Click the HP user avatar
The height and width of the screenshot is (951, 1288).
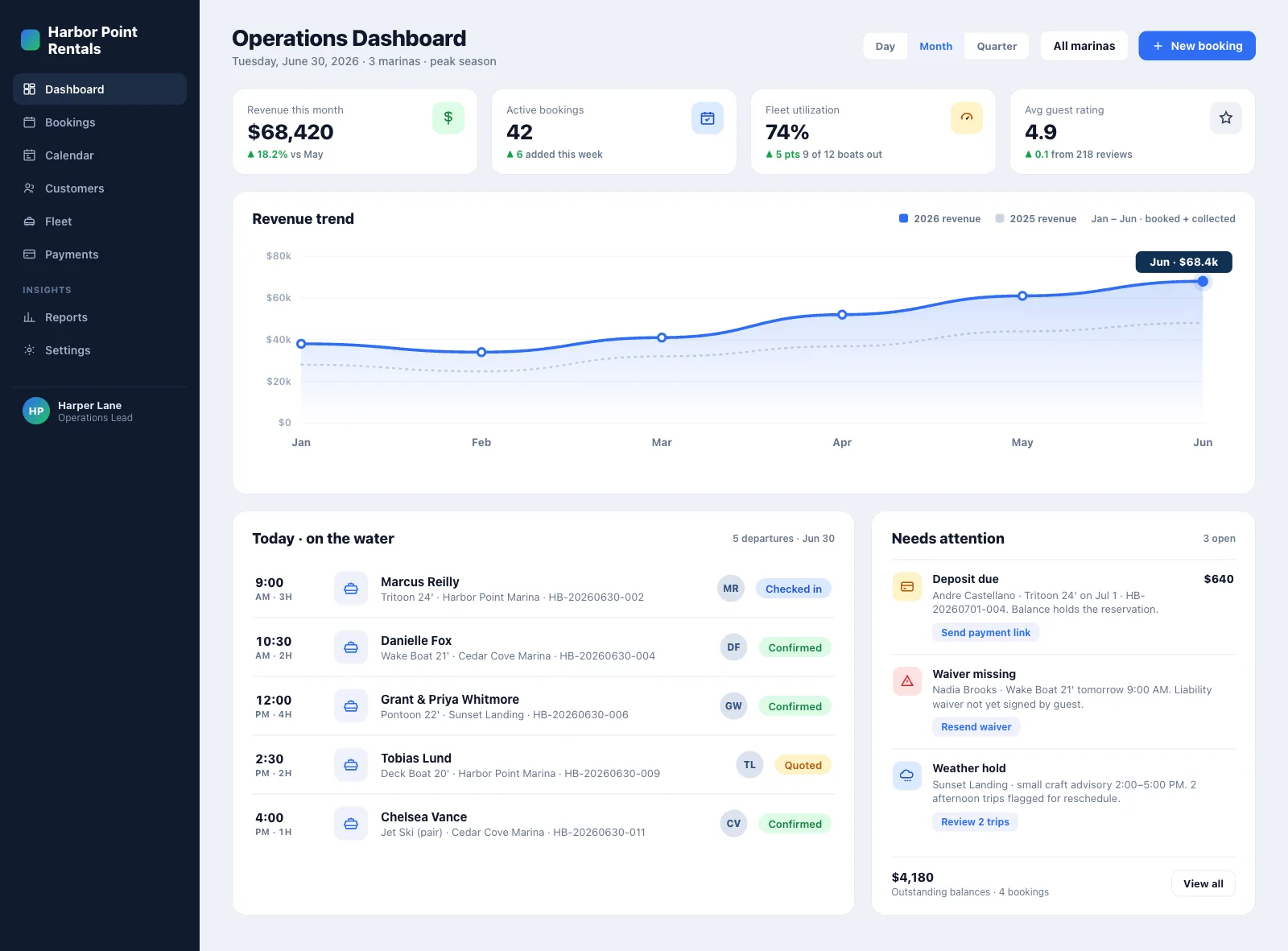(36, 411)
